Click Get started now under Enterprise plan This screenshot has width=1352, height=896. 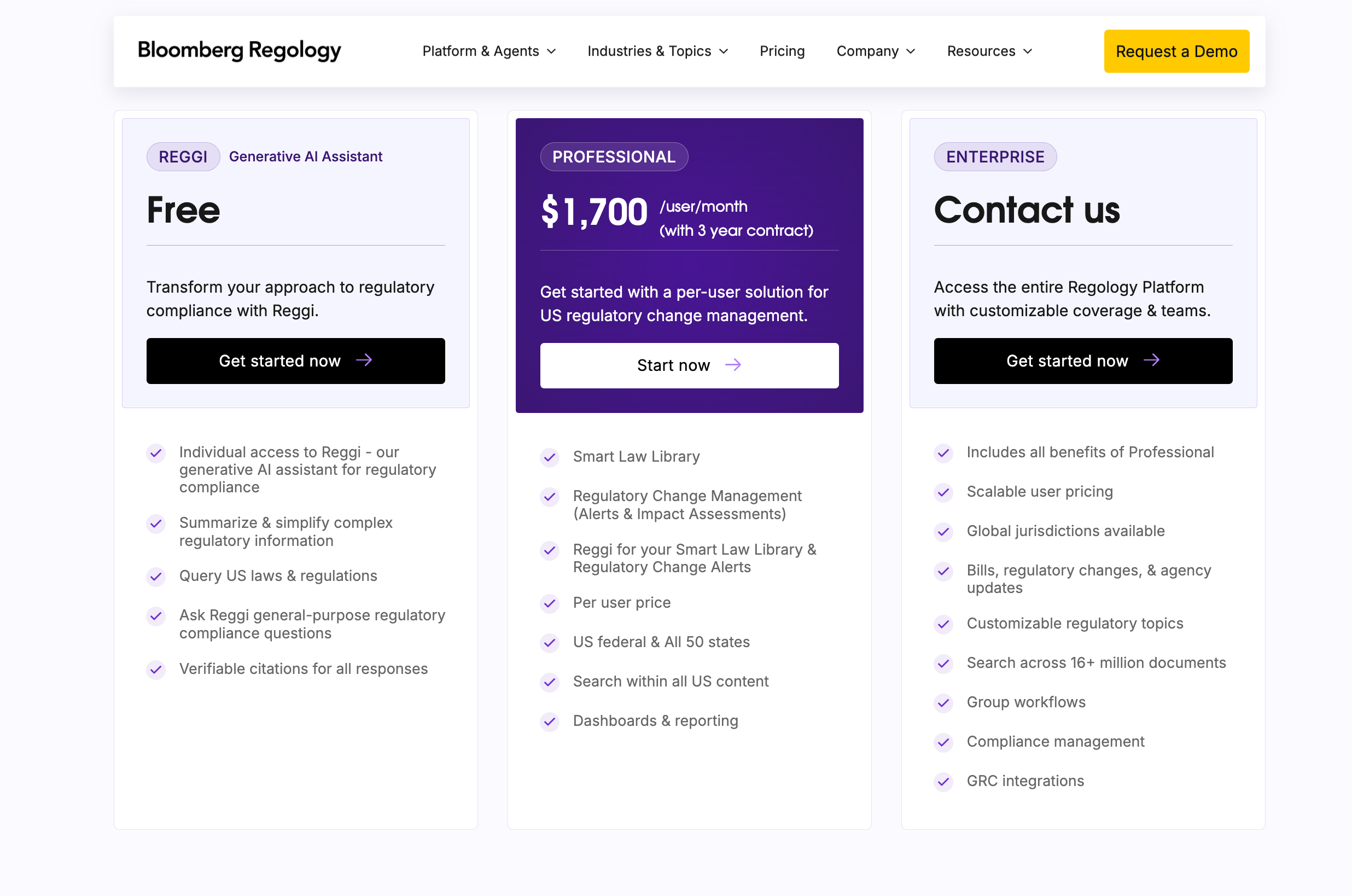pos(1082,360)
